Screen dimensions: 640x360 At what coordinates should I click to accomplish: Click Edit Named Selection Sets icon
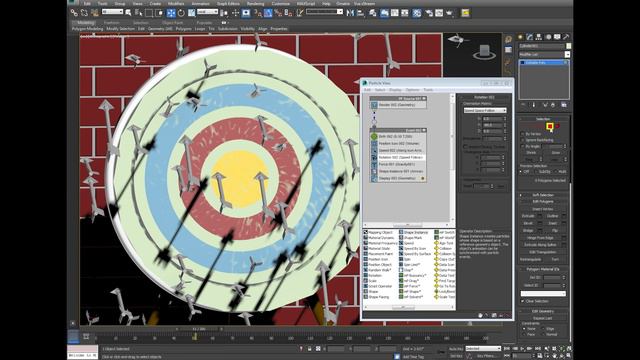pyautogui.click(x=300, y=13)
